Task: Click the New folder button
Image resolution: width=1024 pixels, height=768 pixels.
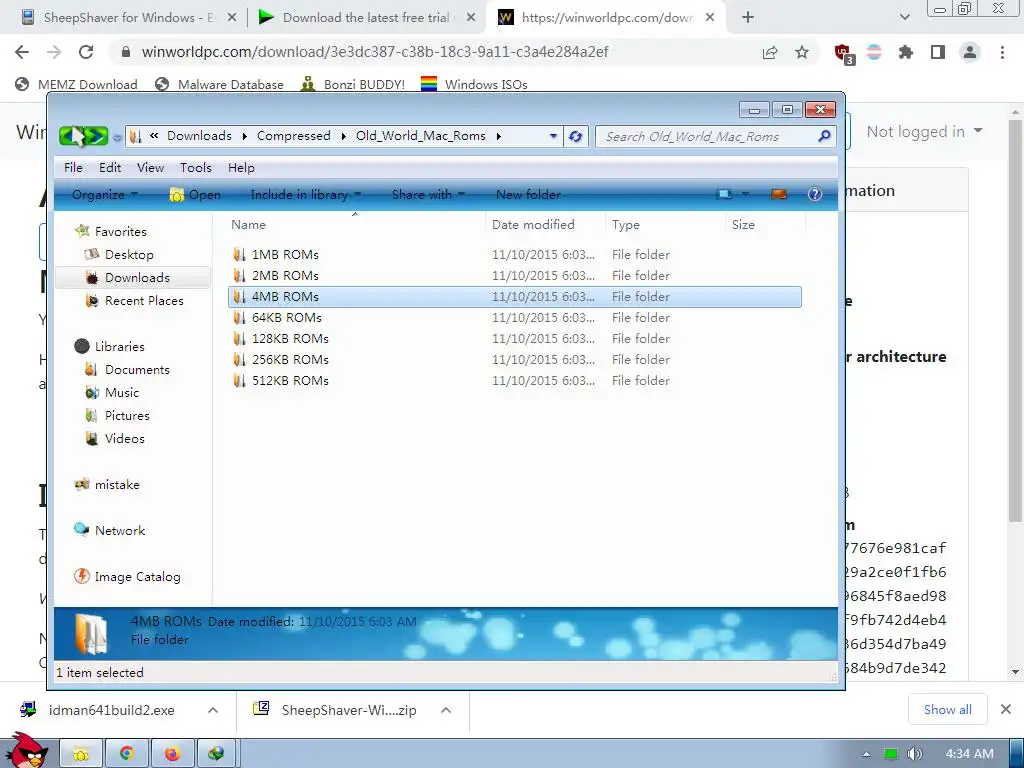Action: (x=528, y=195)
